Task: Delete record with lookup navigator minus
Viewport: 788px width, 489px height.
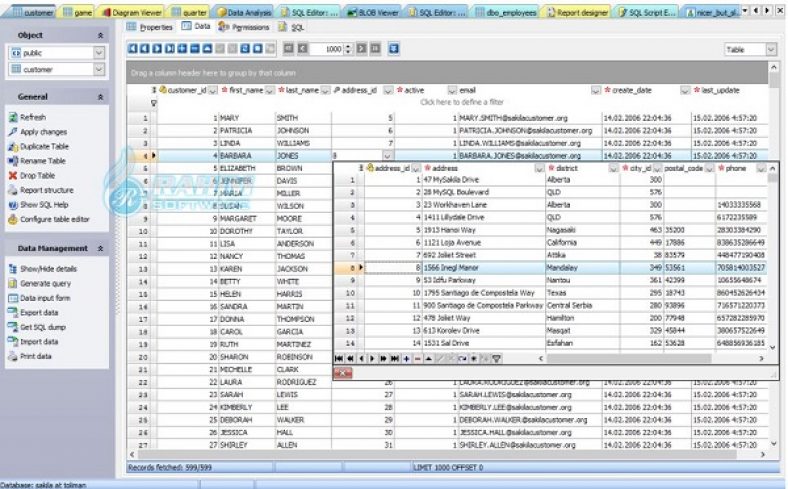Action: (x=418, y=359)
